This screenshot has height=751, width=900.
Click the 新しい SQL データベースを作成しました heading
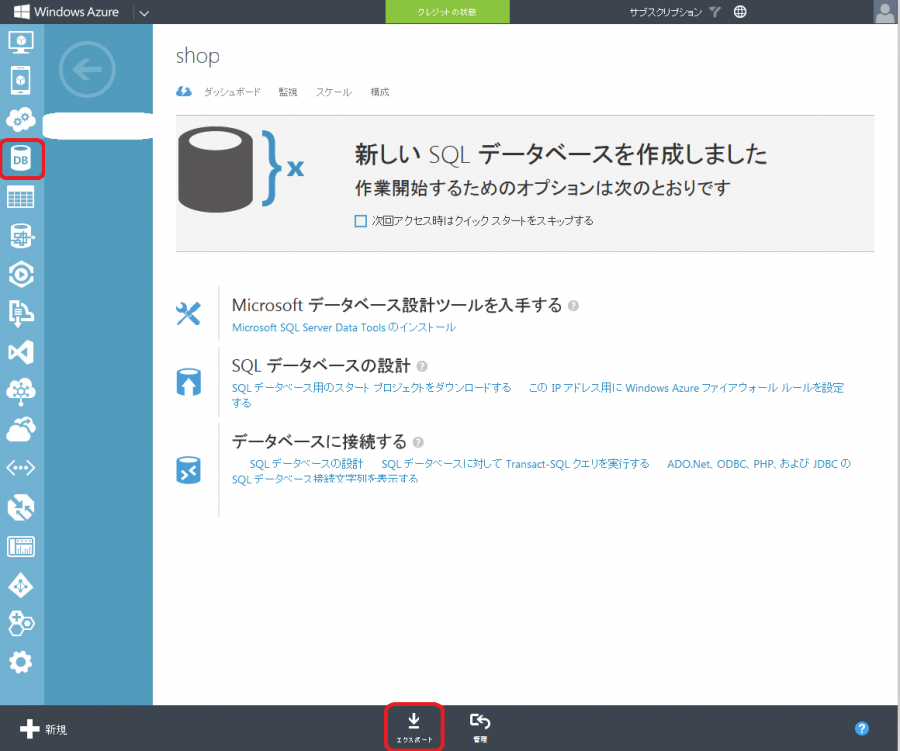pyautogui.click(x=561, y=154)
